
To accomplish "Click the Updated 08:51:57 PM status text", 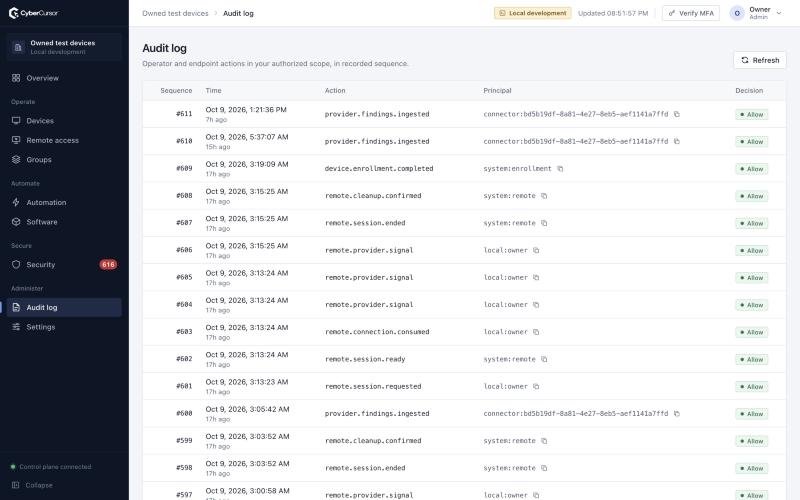I will (x=613, y=13).
